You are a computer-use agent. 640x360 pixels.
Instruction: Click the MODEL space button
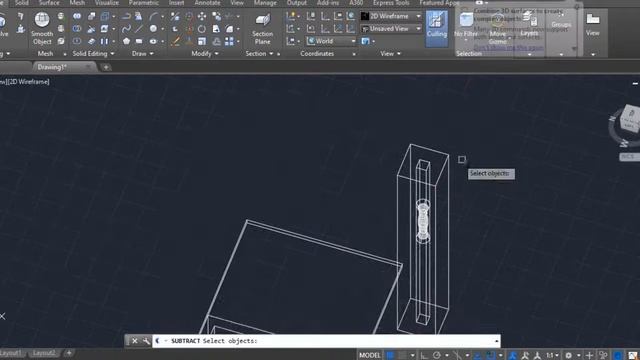[370, 356]
